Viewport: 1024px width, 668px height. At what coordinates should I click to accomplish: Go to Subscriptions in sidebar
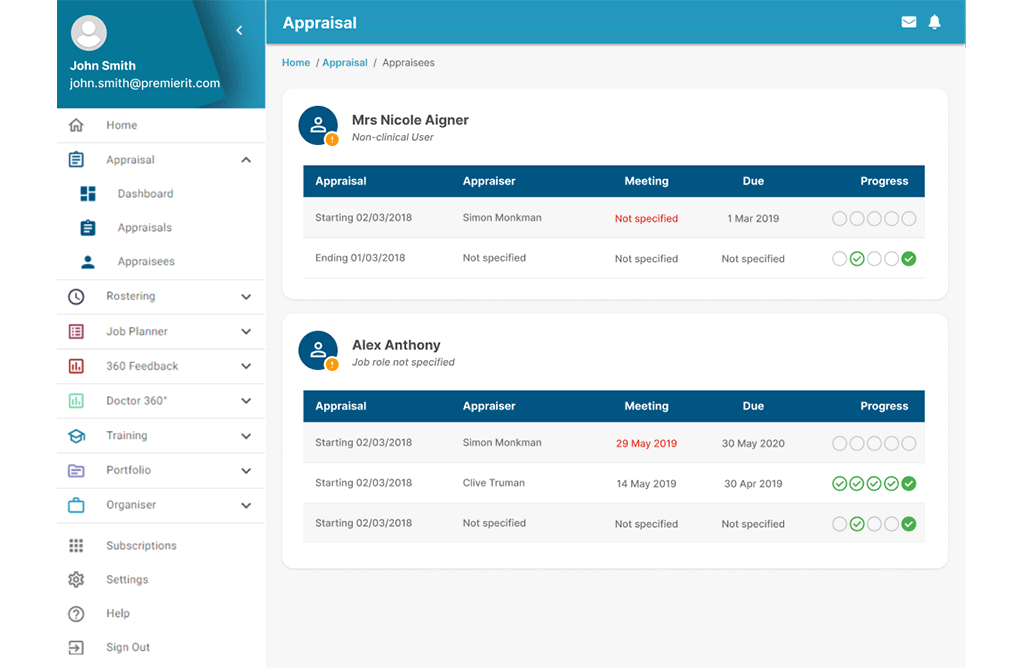142,545
